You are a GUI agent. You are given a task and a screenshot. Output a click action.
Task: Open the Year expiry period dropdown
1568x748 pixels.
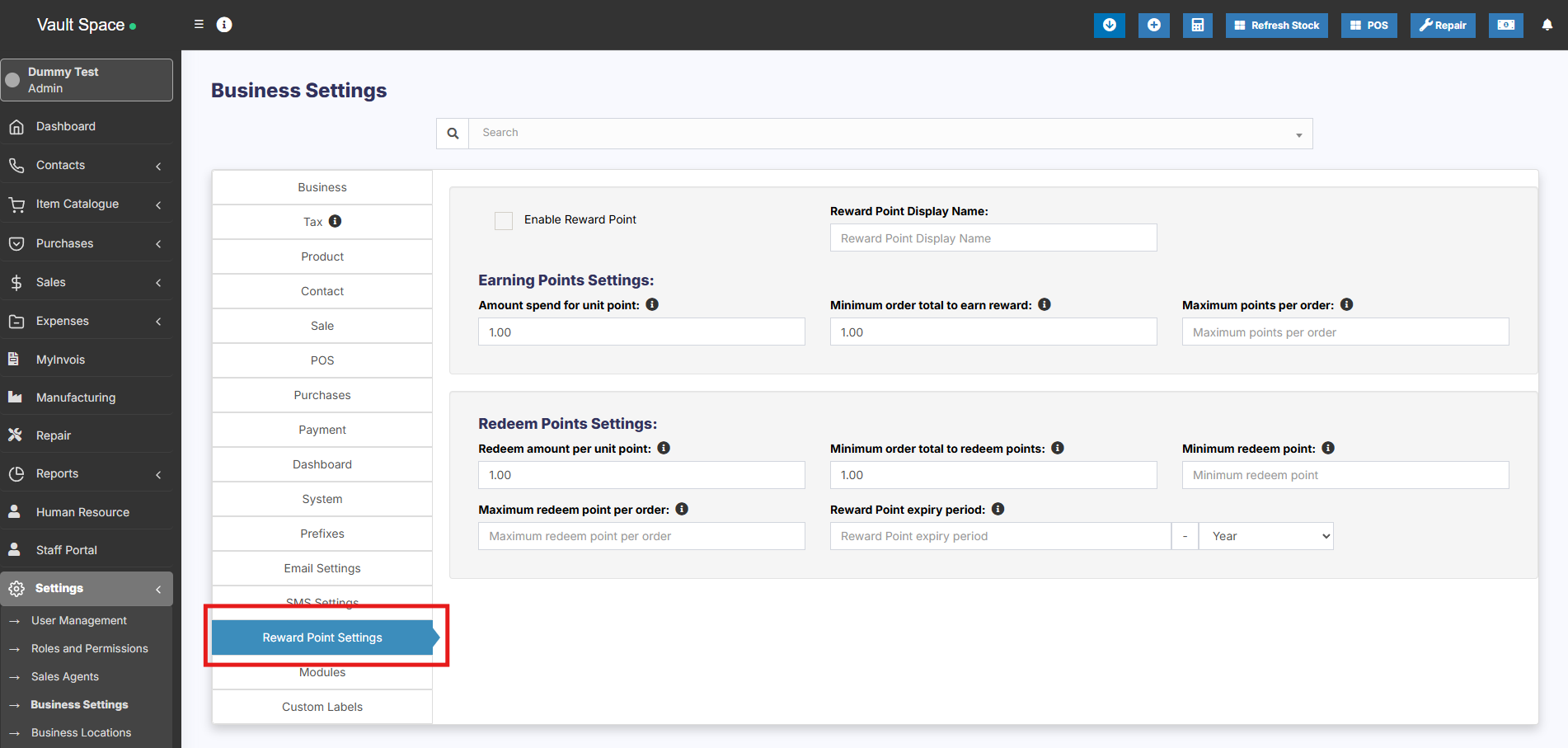pos(1265,536)
